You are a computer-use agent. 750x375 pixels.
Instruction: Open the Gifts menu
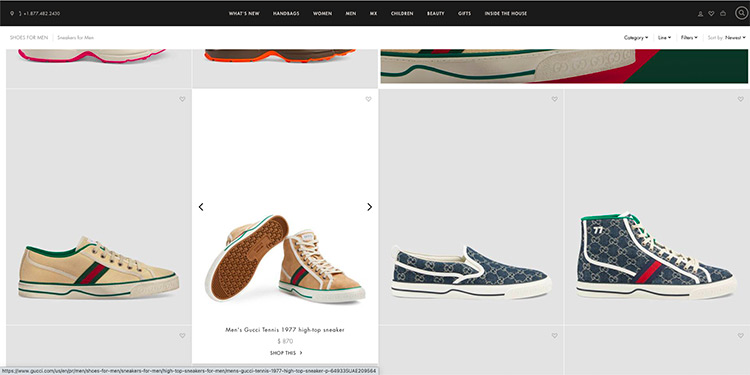pyautogui.click(x=464, y=13)
